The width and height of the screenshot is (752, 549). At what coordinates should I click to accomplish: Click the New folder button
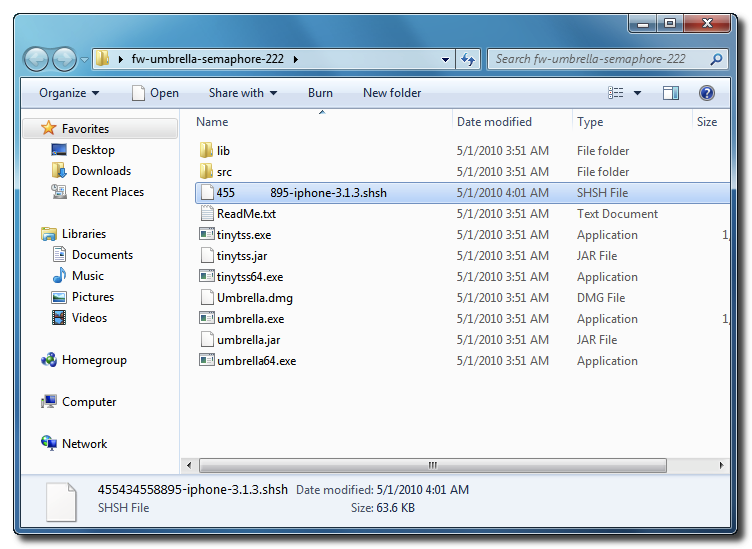(x=392, y=93)
